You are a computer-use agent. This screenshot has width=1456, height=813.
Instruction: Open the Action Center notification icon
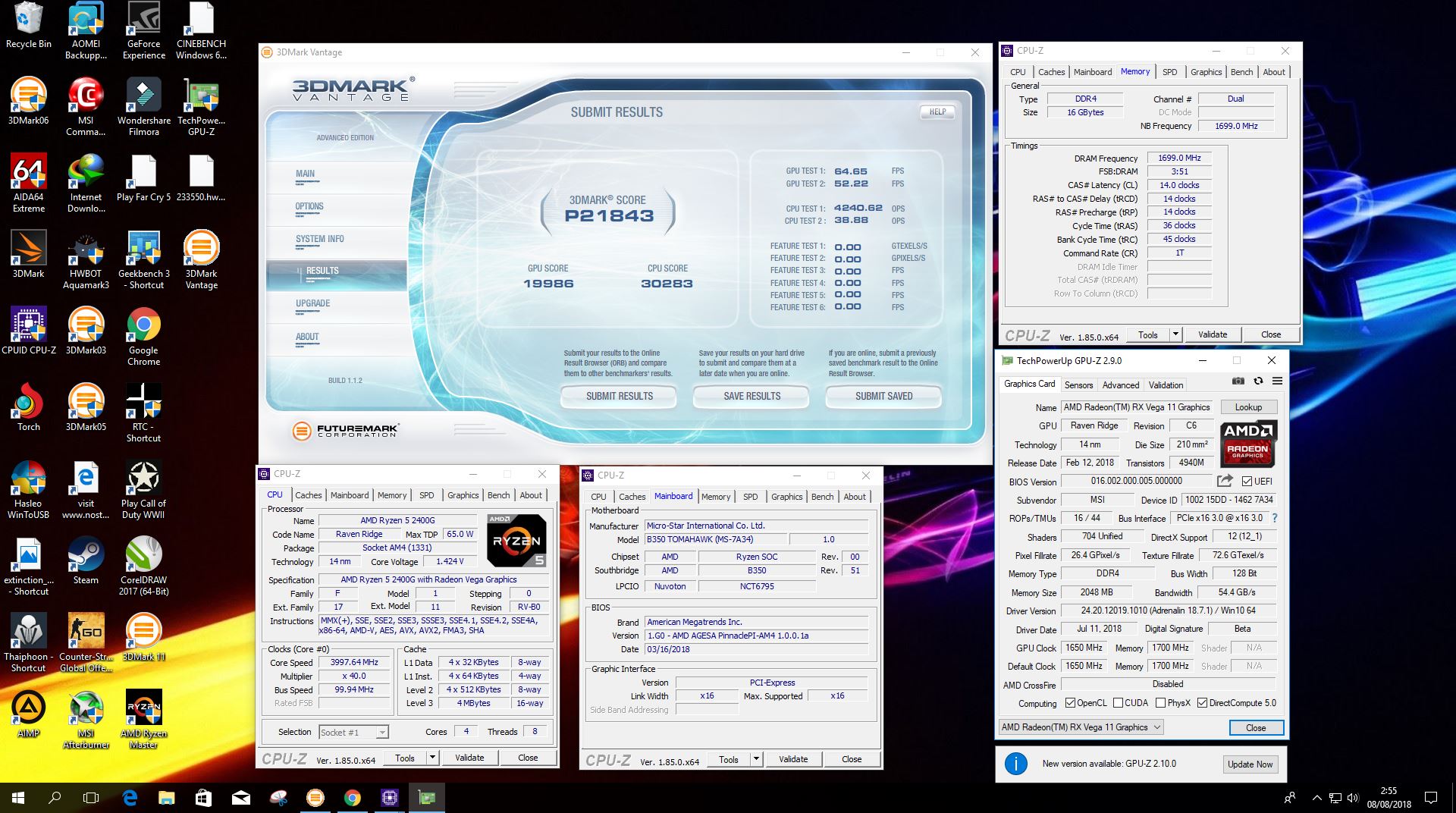click(1430, 798)
